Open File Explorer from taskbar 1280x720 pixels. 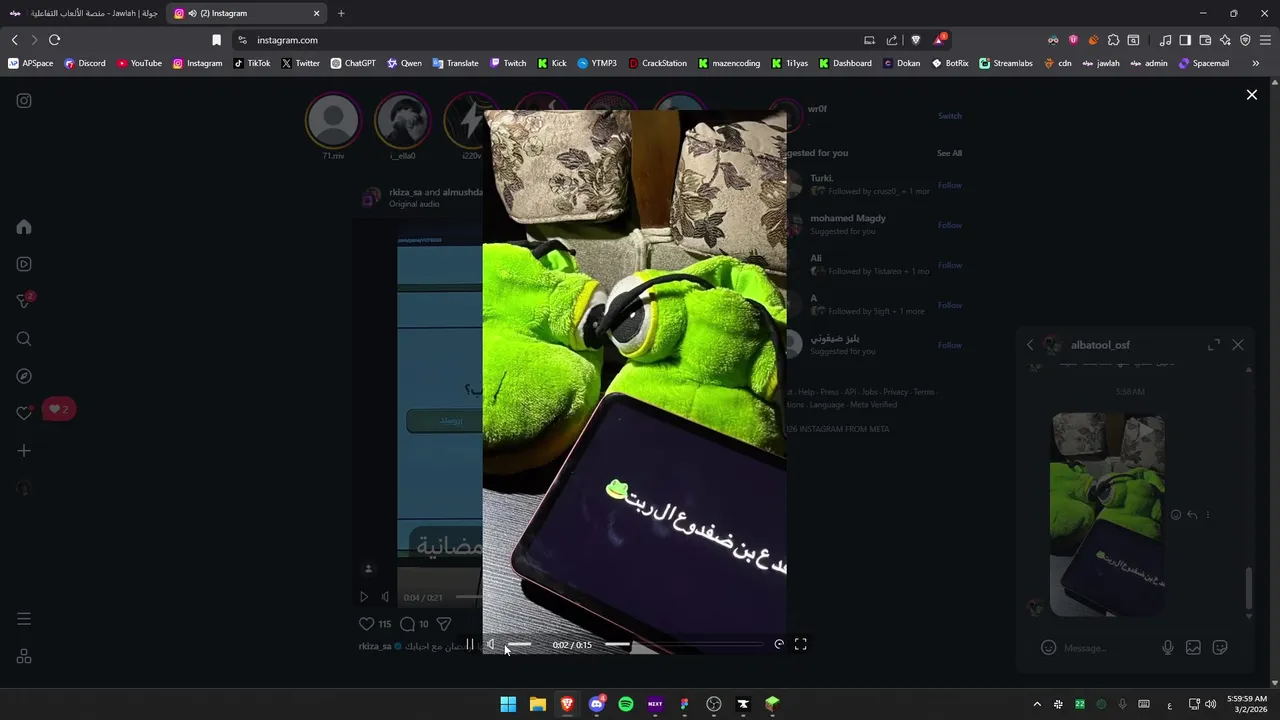(x=537, y=704)
